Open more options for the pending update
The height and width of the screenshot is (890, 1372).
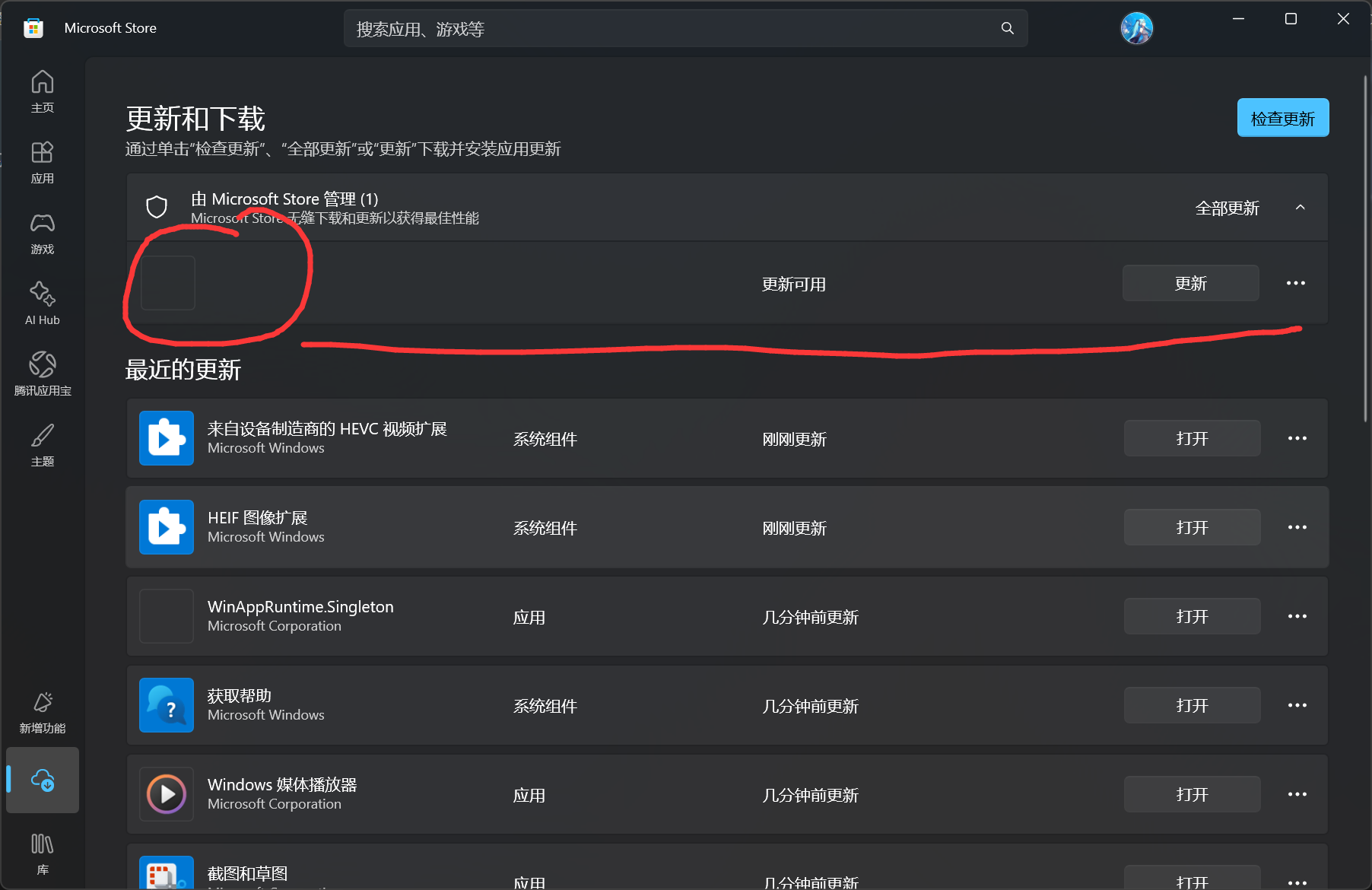tap(1296, 283)
